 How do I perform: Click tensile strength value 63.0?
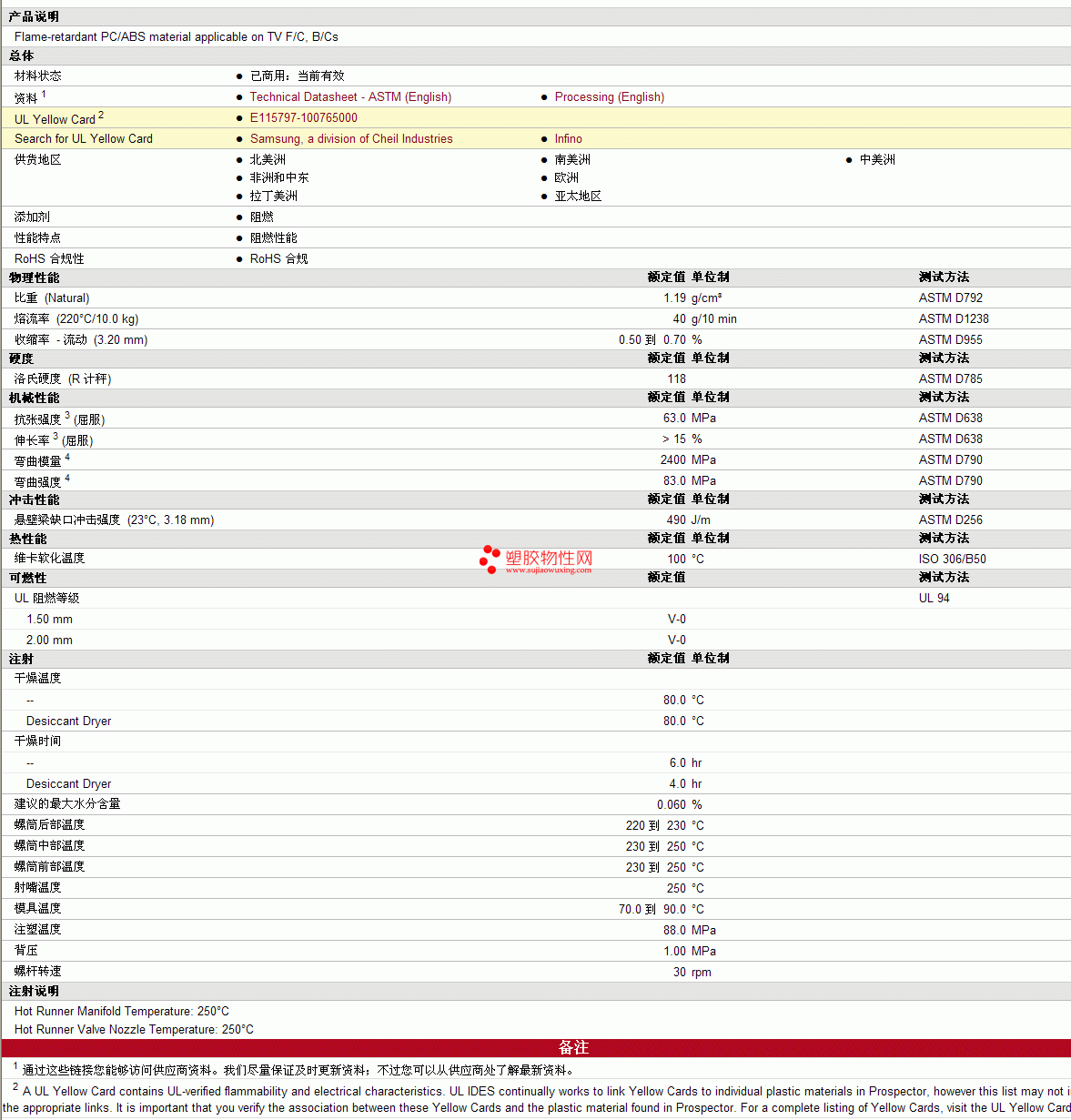click(x=674, y=418)
